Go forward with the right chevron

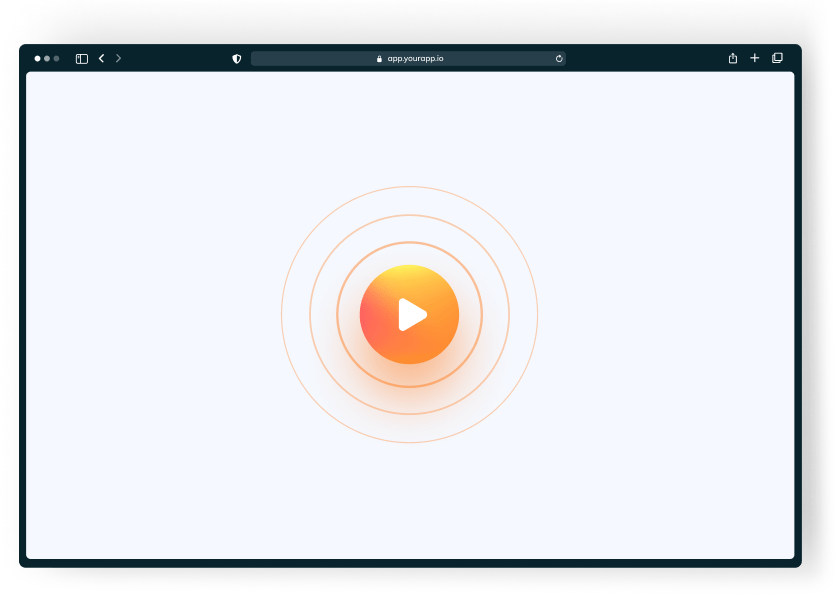(x=119, y=58)
